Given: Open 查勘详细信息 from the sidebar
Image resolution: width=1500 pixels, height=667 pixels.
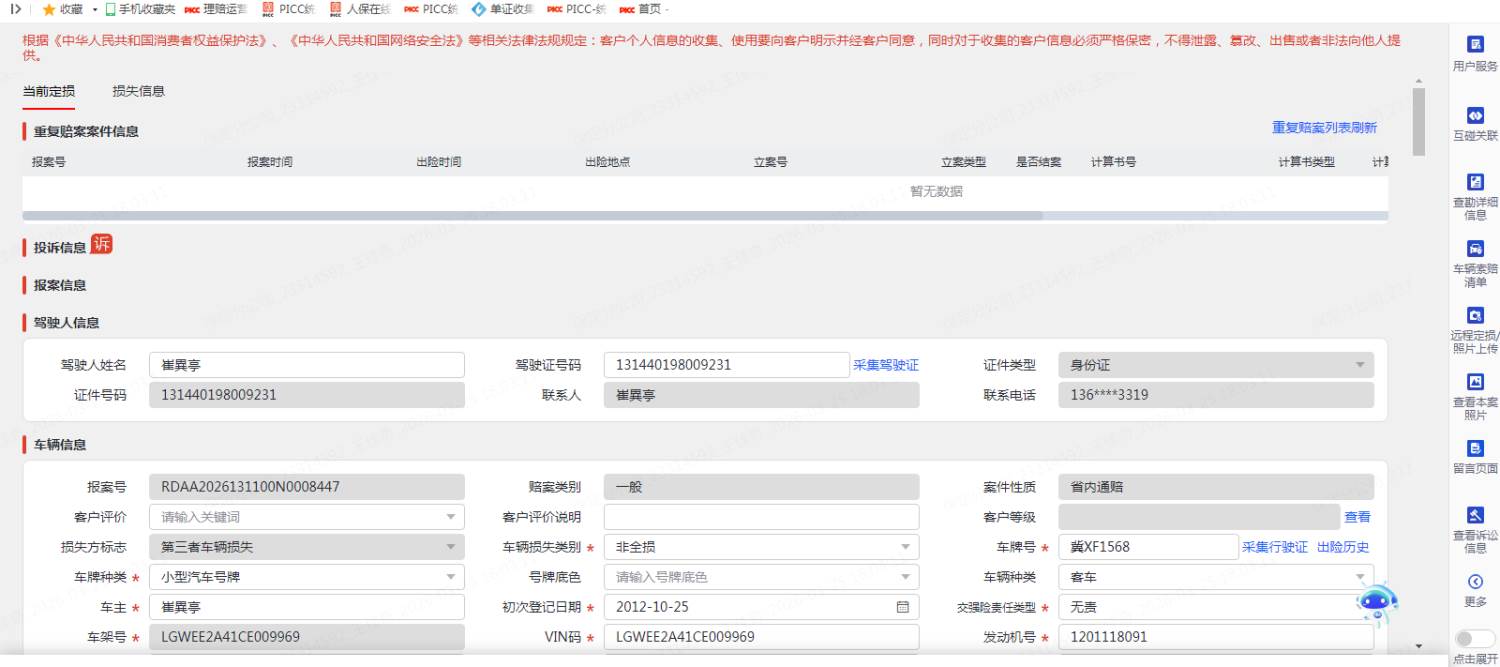Looking at the screenshot, I should [1474, 182].
